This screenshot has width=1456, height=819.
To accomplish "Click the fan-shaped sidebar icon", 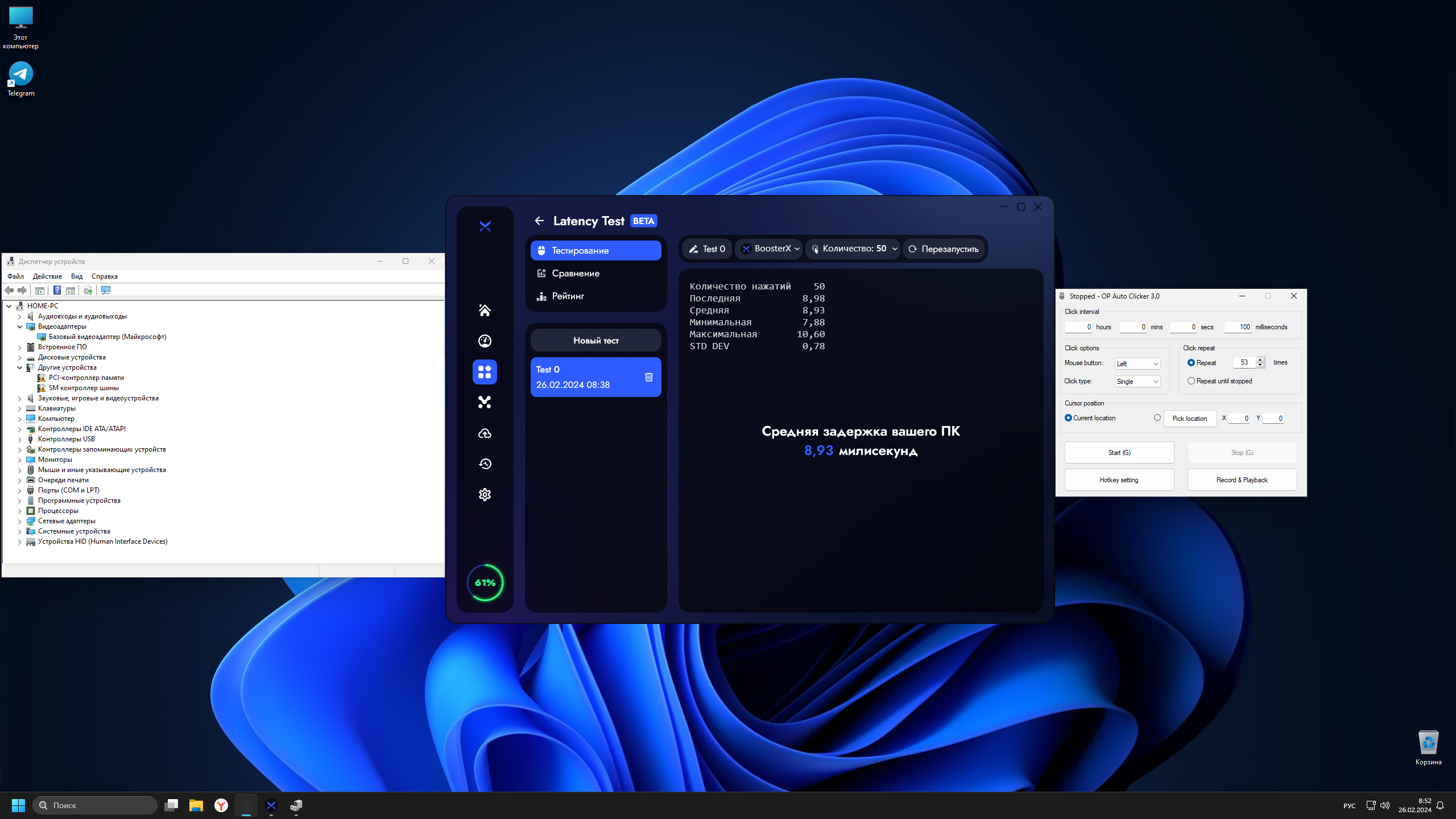I will coord(485,402).
